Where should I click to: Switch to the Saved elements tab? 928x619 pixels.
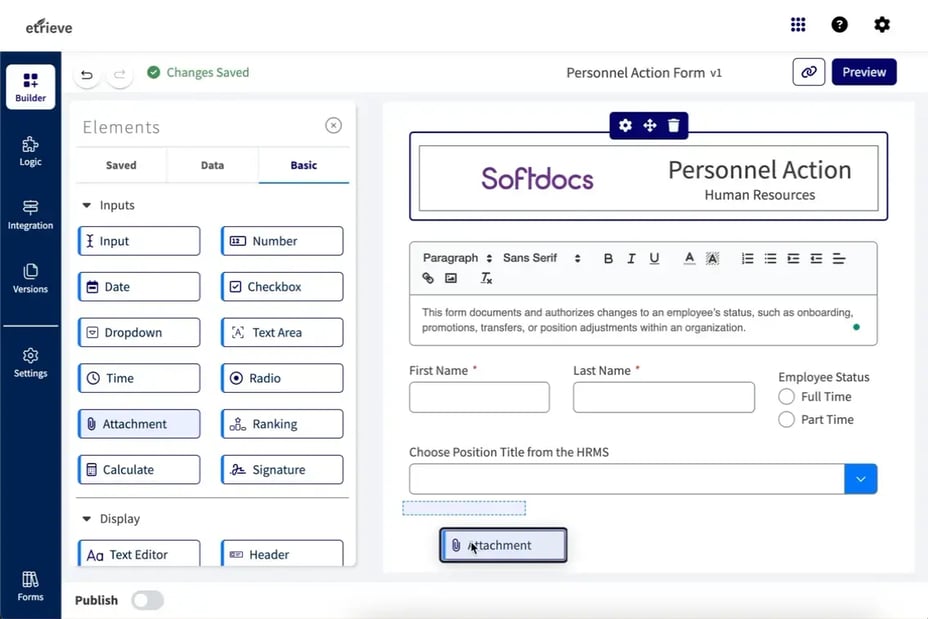click(120, 165)
